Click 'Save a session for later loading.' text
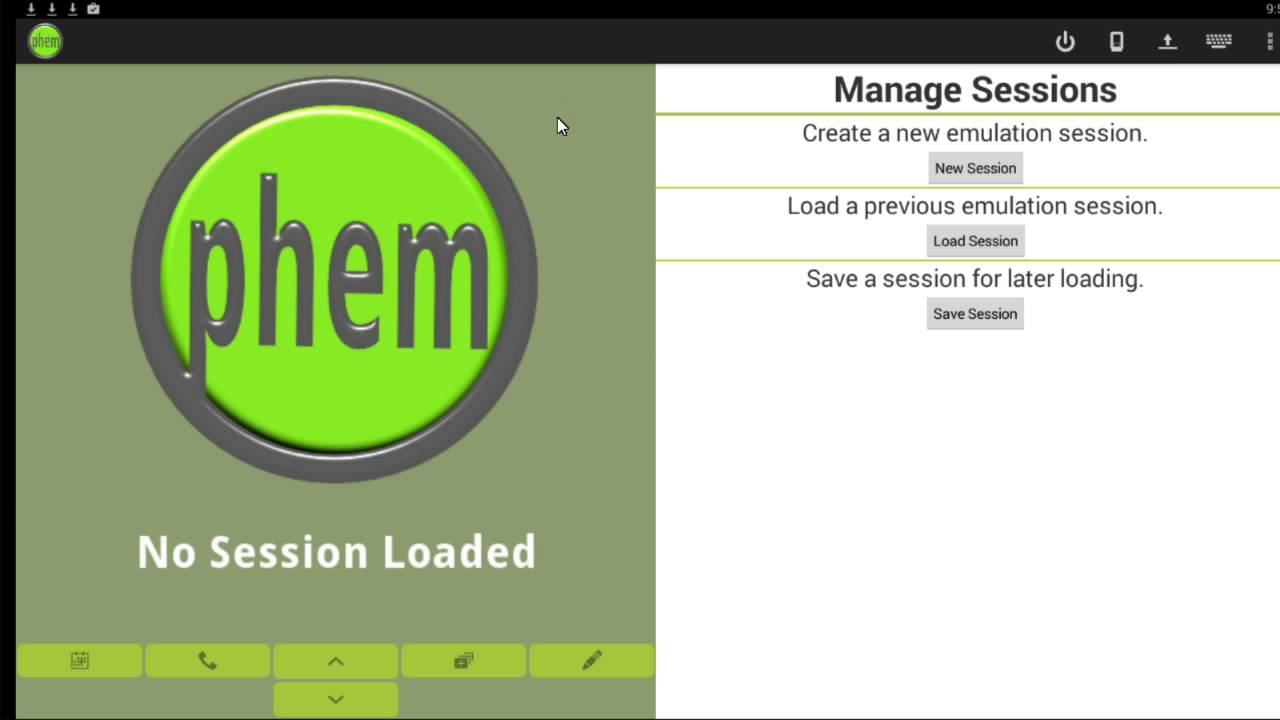 pos(975,279)
